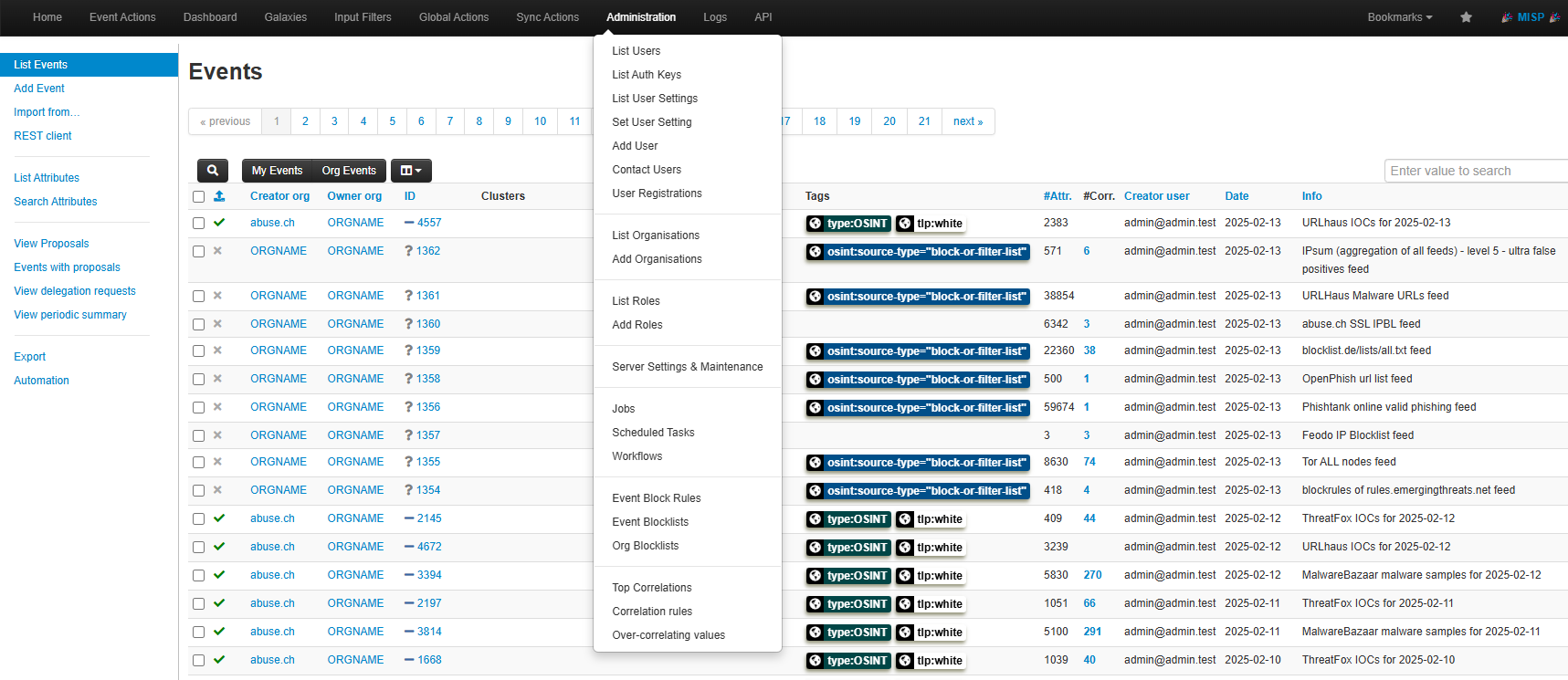Click the dash icon beside event ID 2145
Viewport: 1568px width, 680px height.
409,518
